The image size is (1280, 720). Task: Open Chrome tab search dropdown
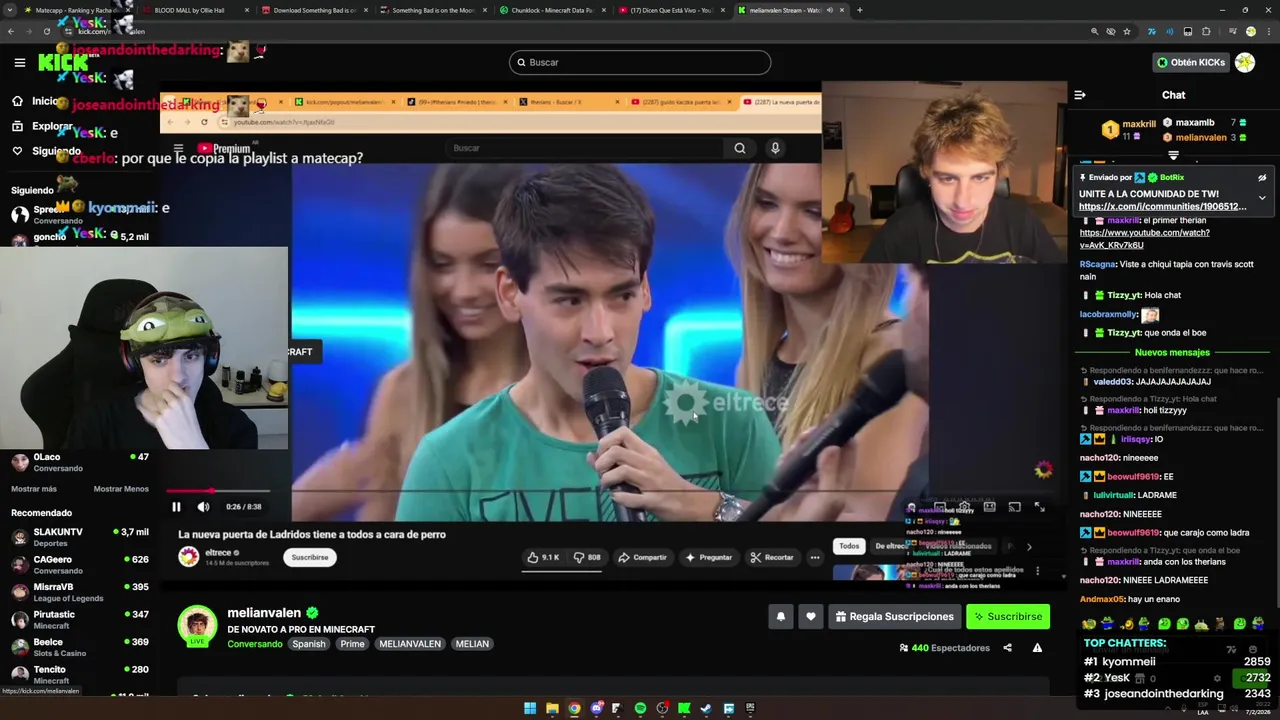(x=12, y=10)
